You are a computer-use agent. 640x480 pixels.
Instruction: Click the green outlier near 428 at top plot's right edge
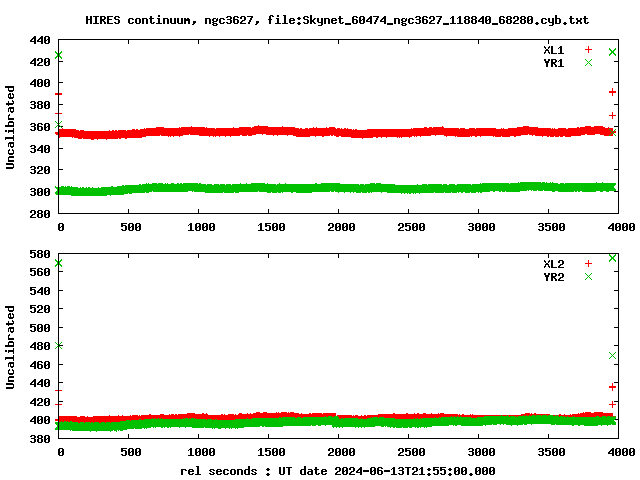coord(612,52)
